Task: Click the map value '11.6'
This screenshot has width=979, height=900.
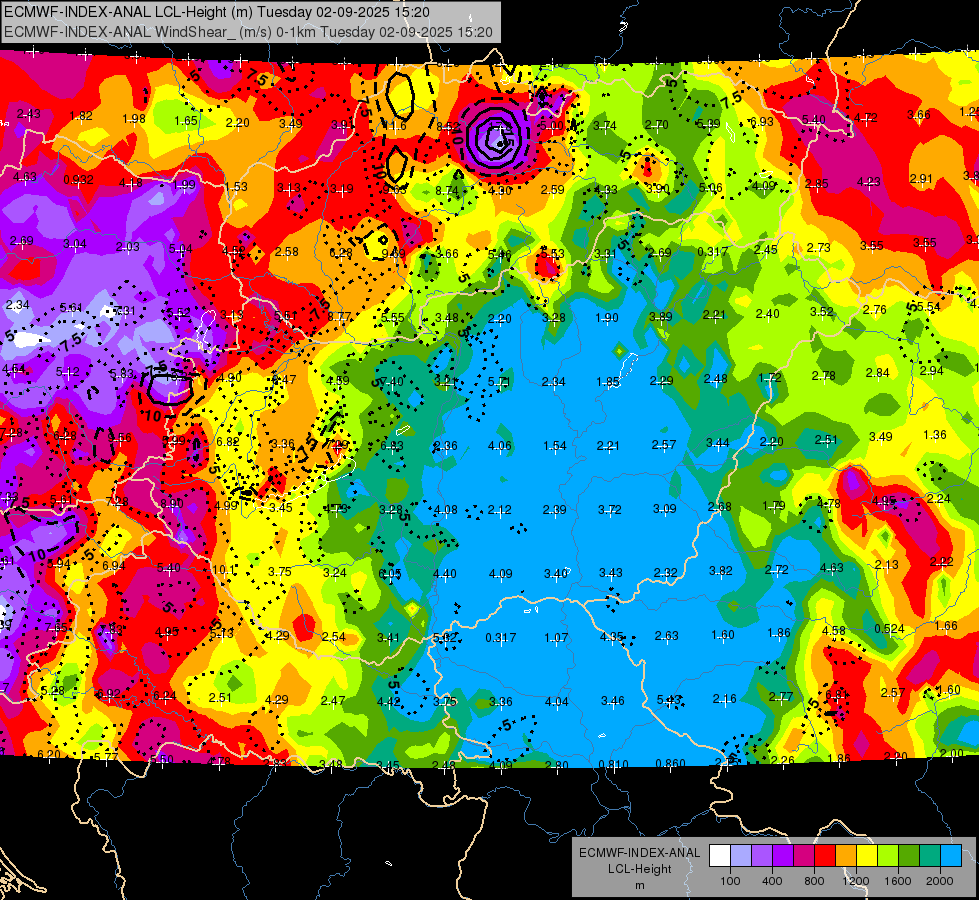Action: 395,126
